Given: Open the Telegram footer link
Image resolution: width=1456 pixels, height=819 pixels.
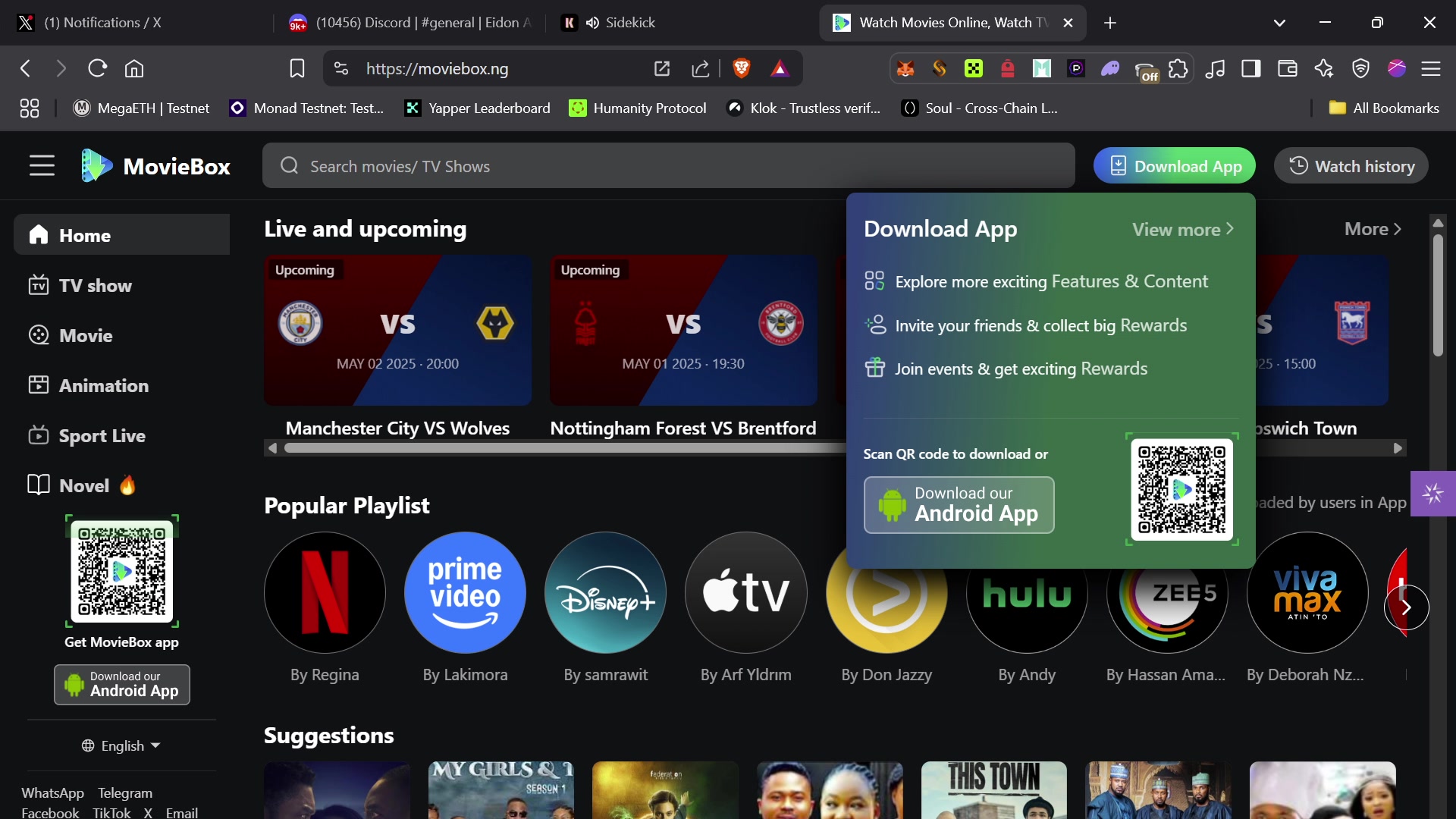Looking at the screenshot, I should pyautogui.click(x=125, y=792).
